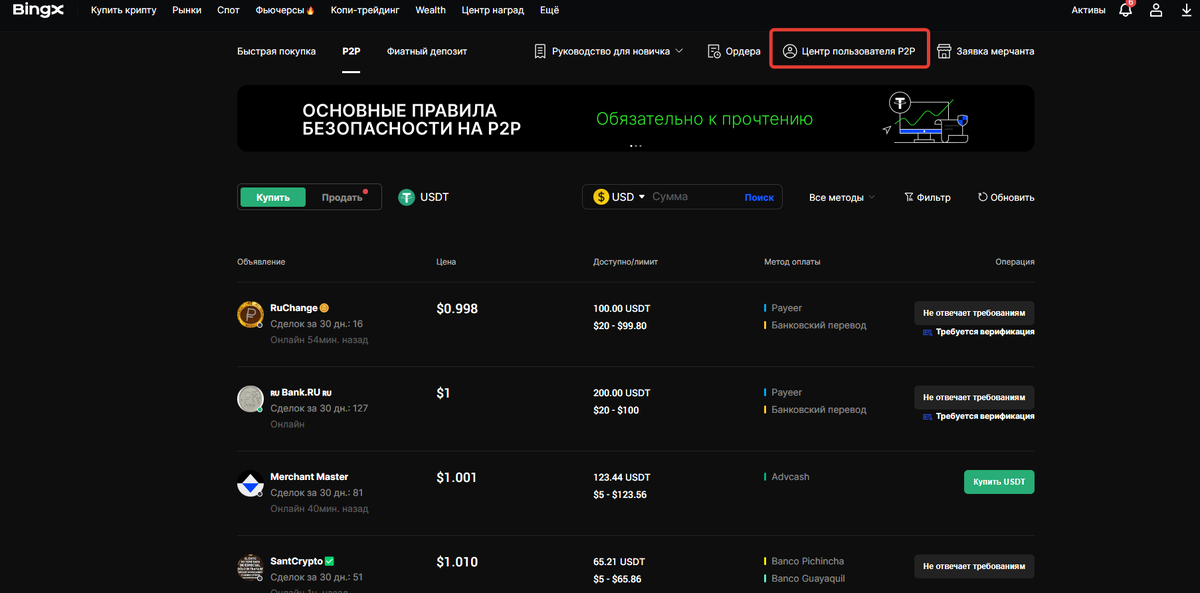This screenshot has width=1200, height=593.
Task: Open the Центр наград menu
Action: (x=493, y=10)
